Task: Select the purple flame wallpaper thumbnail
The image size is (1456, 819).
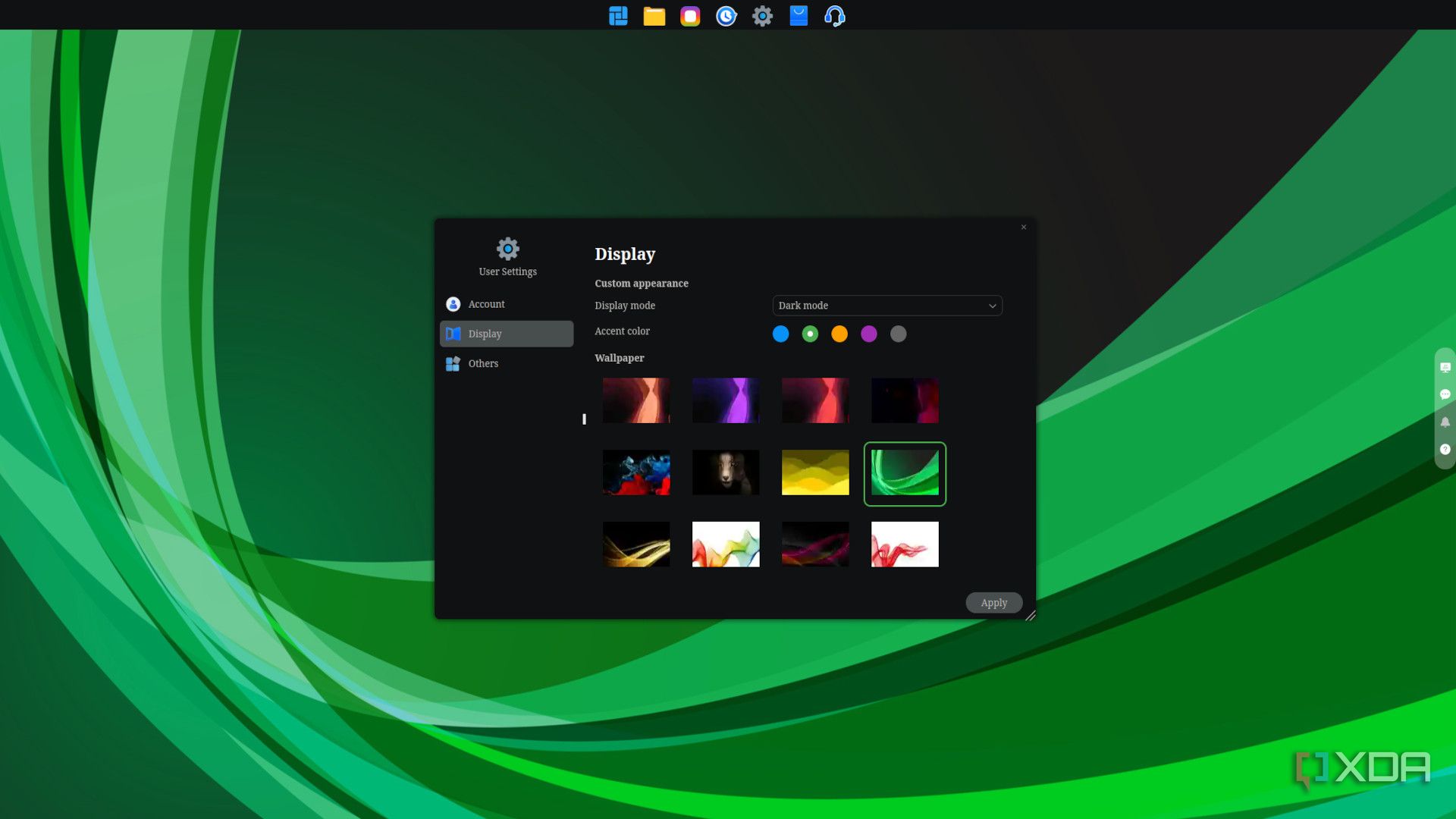Action: [726, 400]
